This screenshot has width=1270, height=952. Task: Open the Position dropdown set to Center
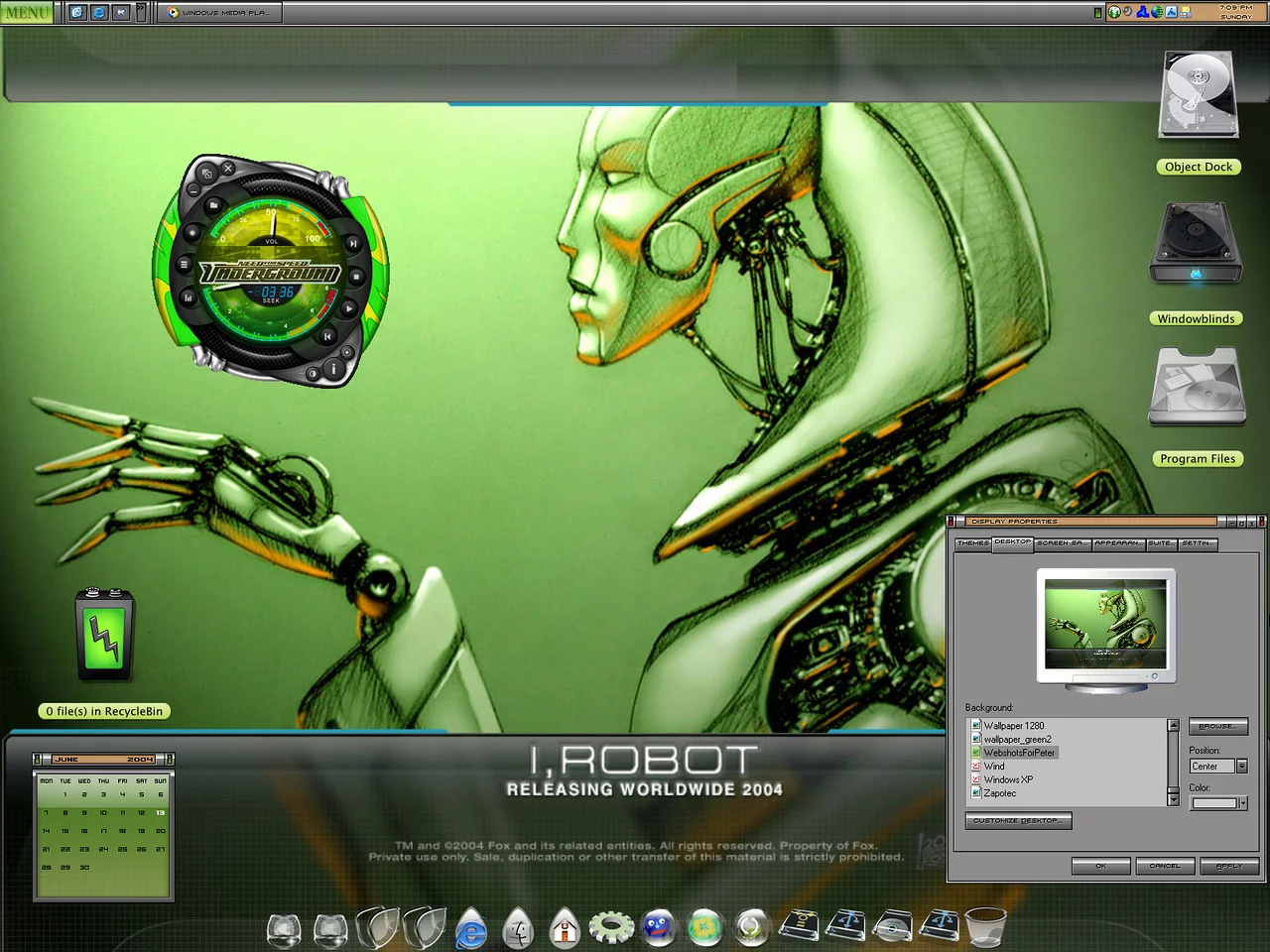click(1241, 767)
